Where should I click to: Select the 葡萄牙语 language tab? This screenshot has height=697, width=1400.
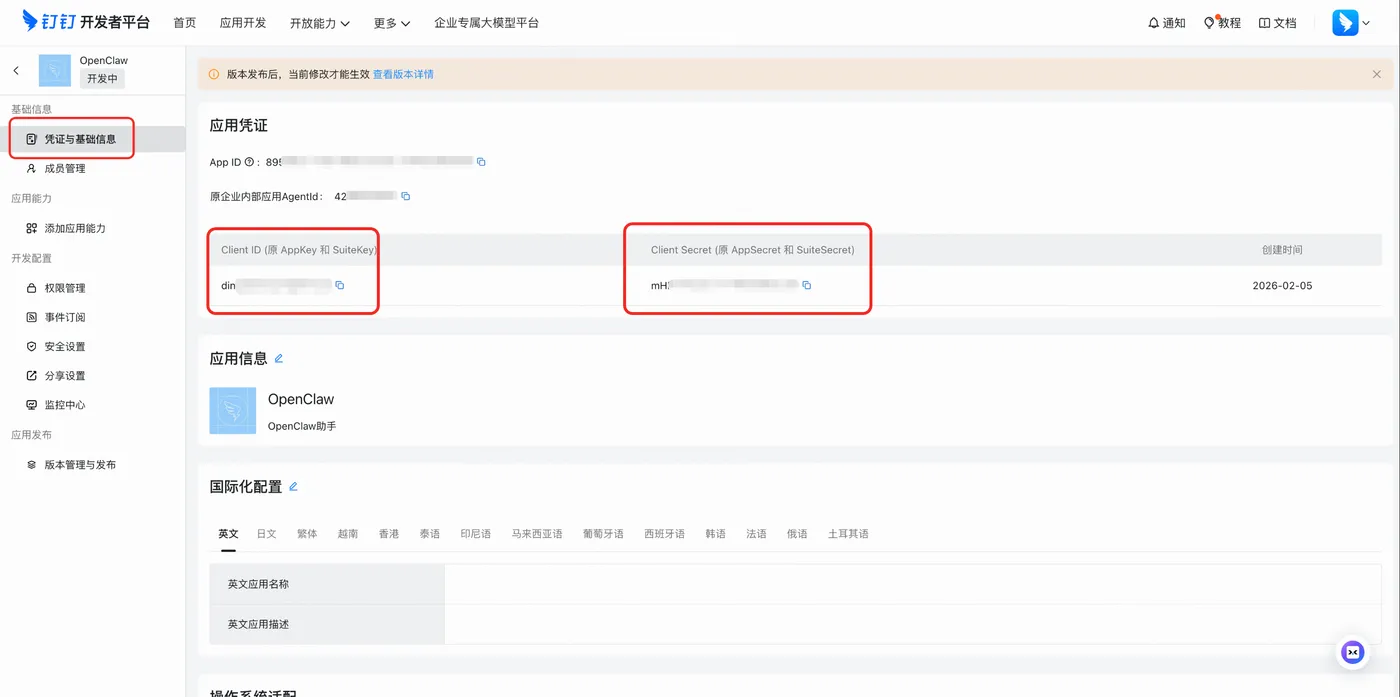point(604,534)
